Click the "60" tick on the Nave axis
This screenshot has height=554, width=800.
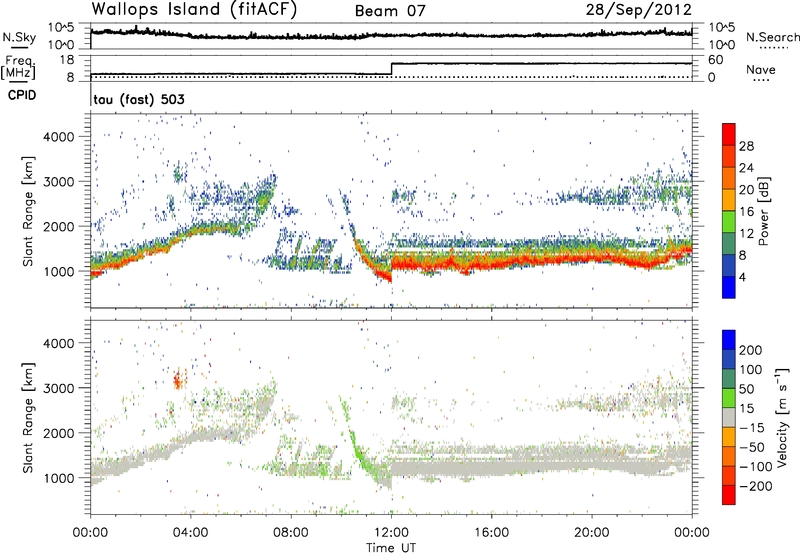[715, 60]
